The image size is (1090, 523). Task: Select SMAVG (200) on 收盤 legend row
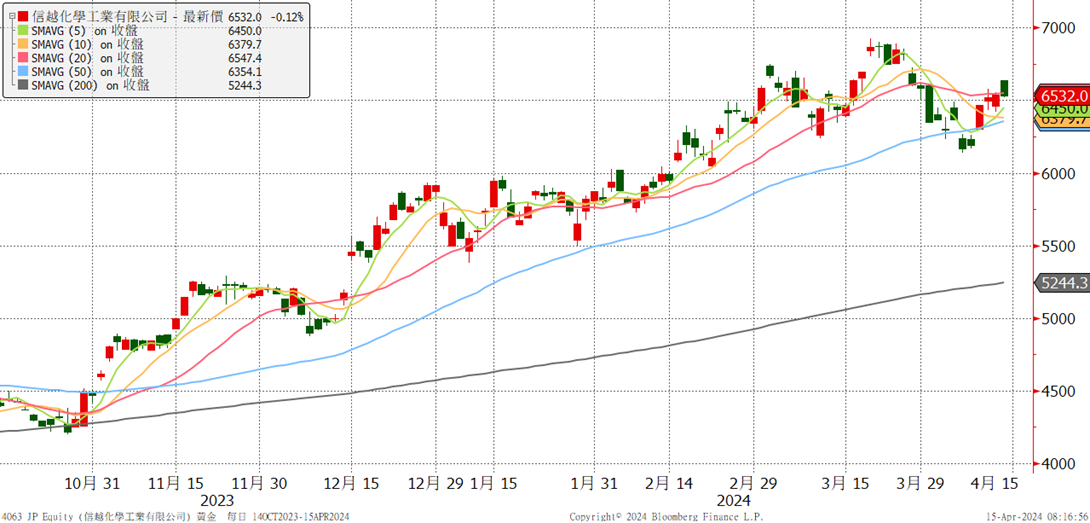pyautogui.click(x=90, y=86)
